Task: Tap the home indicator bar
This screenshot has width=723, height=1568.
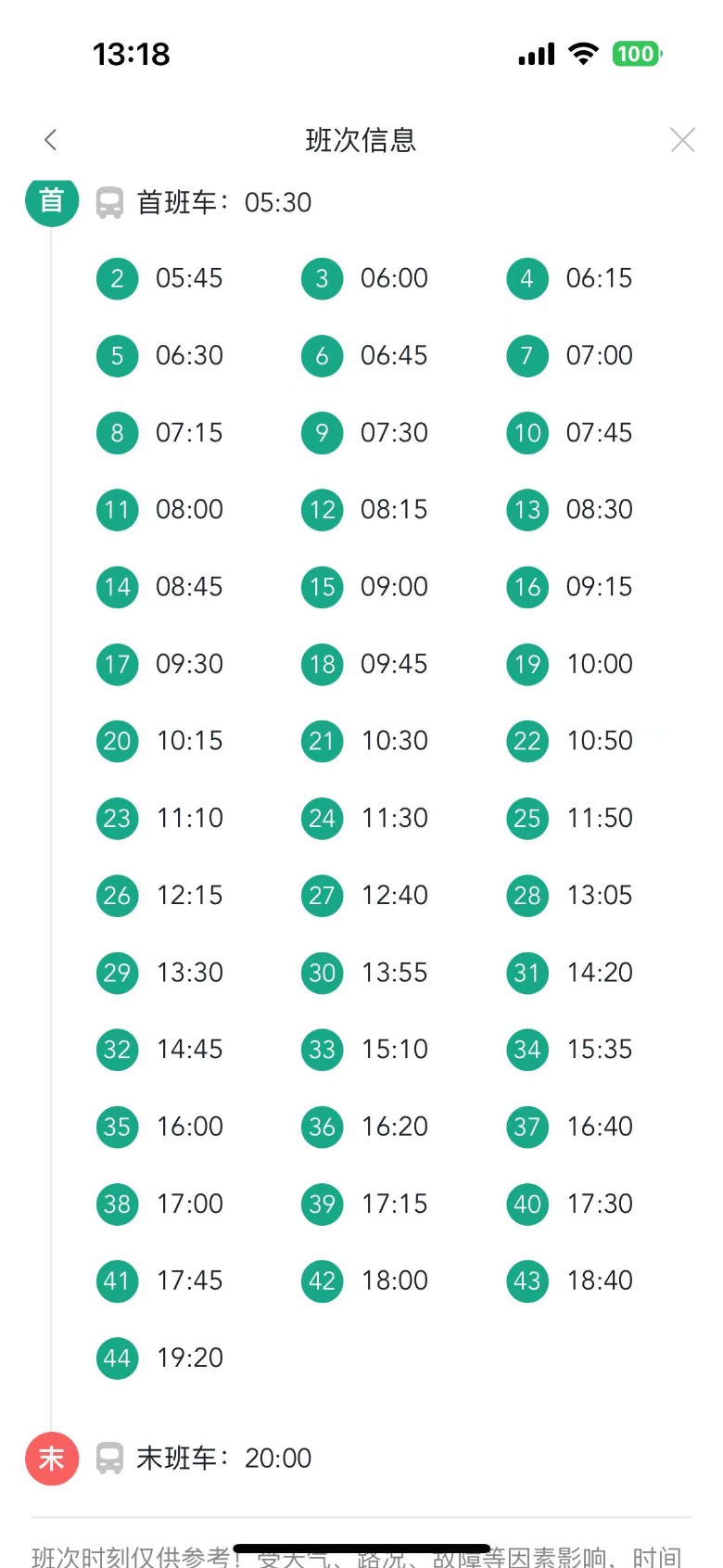Action: coord(361,1548)
